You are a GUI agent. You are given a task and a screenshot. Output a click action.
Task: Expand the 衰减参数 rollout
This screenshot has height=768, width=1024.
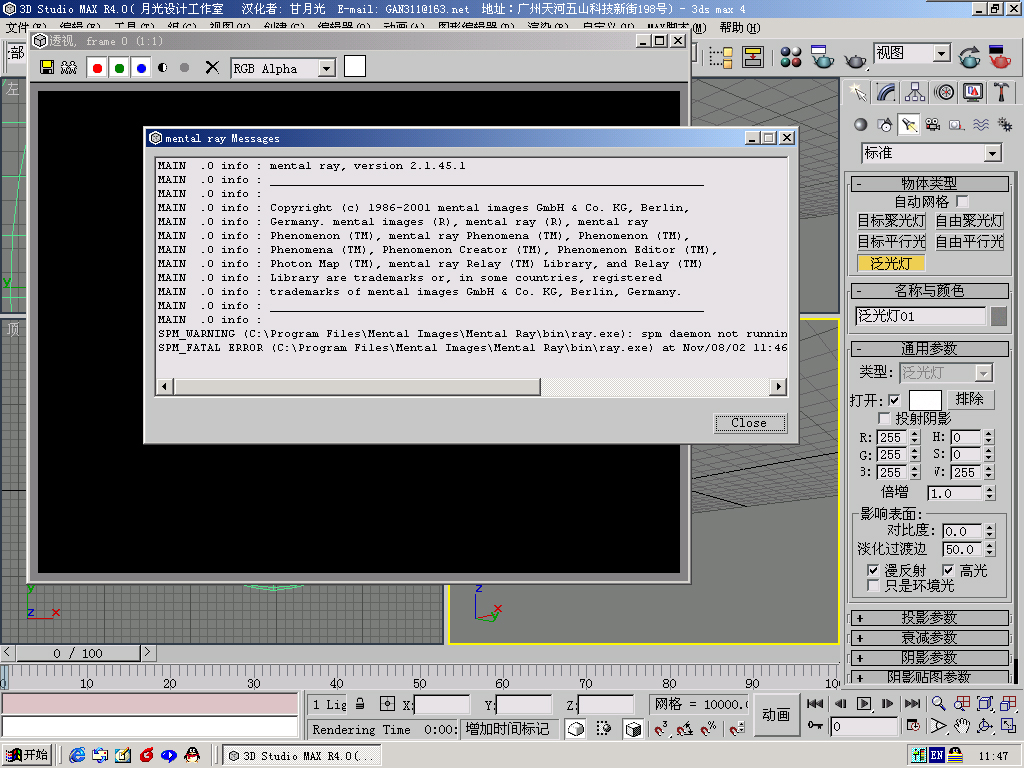[x=930, y=638]
